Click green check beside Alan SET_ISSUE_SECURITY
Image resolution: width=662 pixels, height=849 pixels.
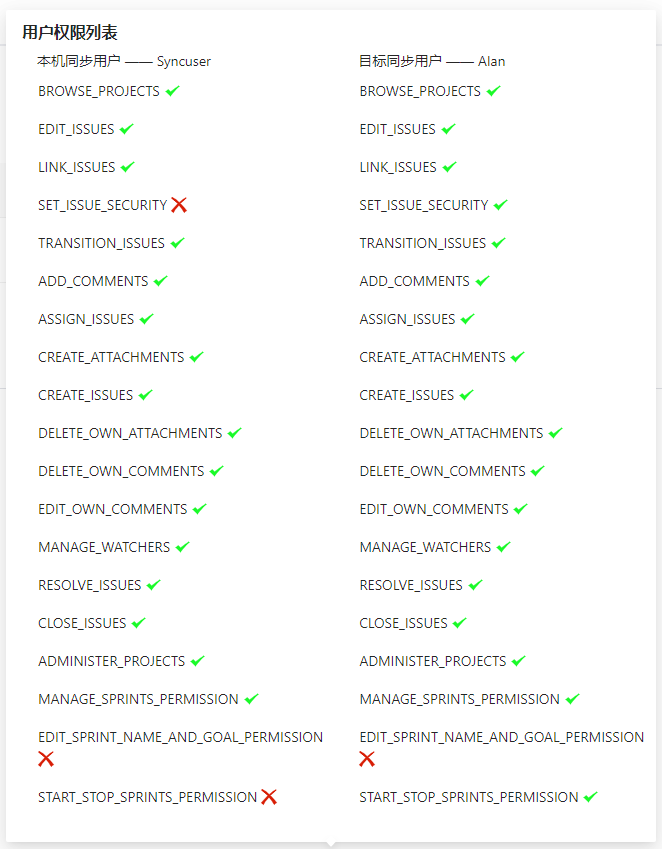pyautogui.click(x=500, y=205)
